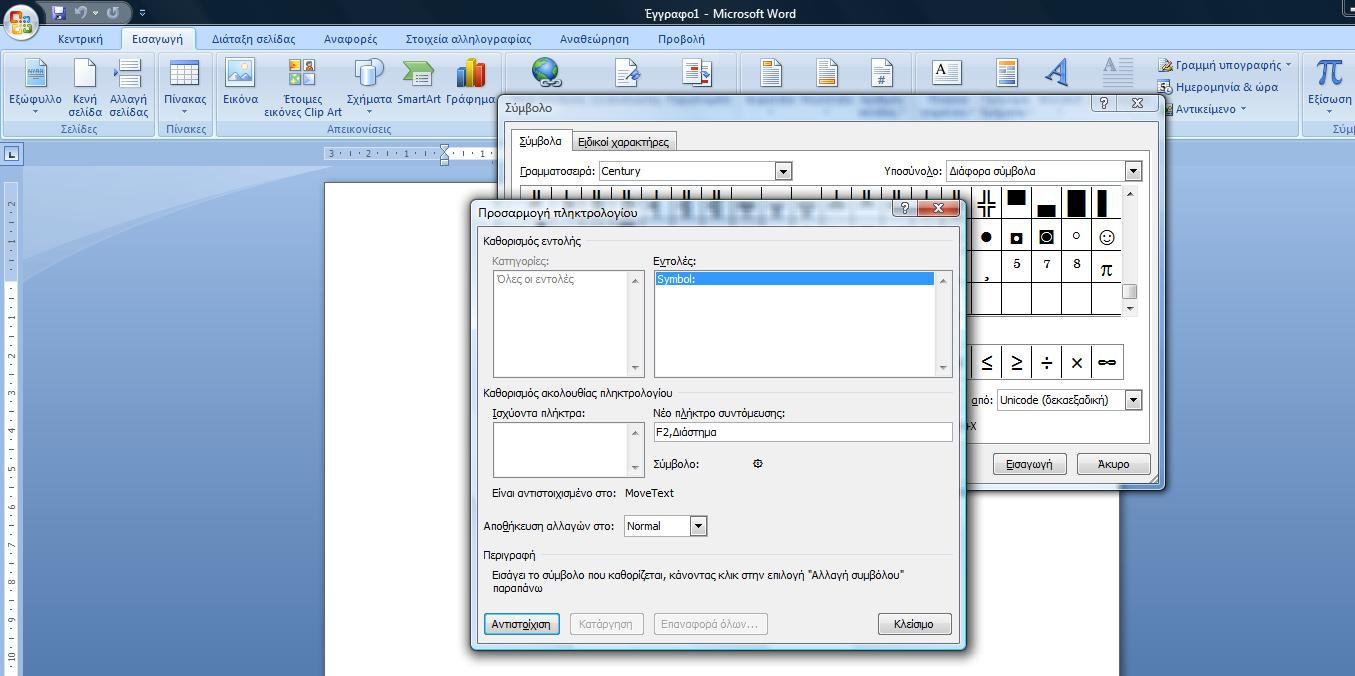Screen dimensions: 1355x676
Task: Open the Πίνακας table tool
Action: (x=185, y=87)
